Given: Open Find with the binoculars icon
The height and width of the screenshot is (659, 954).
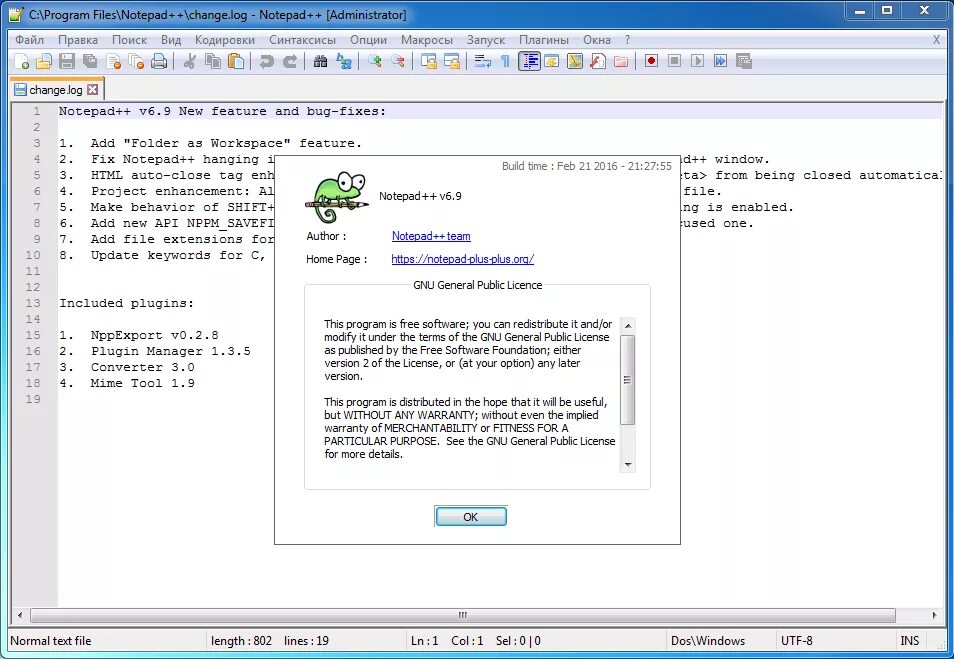Looking at the screenshot, I should point(321,61).
